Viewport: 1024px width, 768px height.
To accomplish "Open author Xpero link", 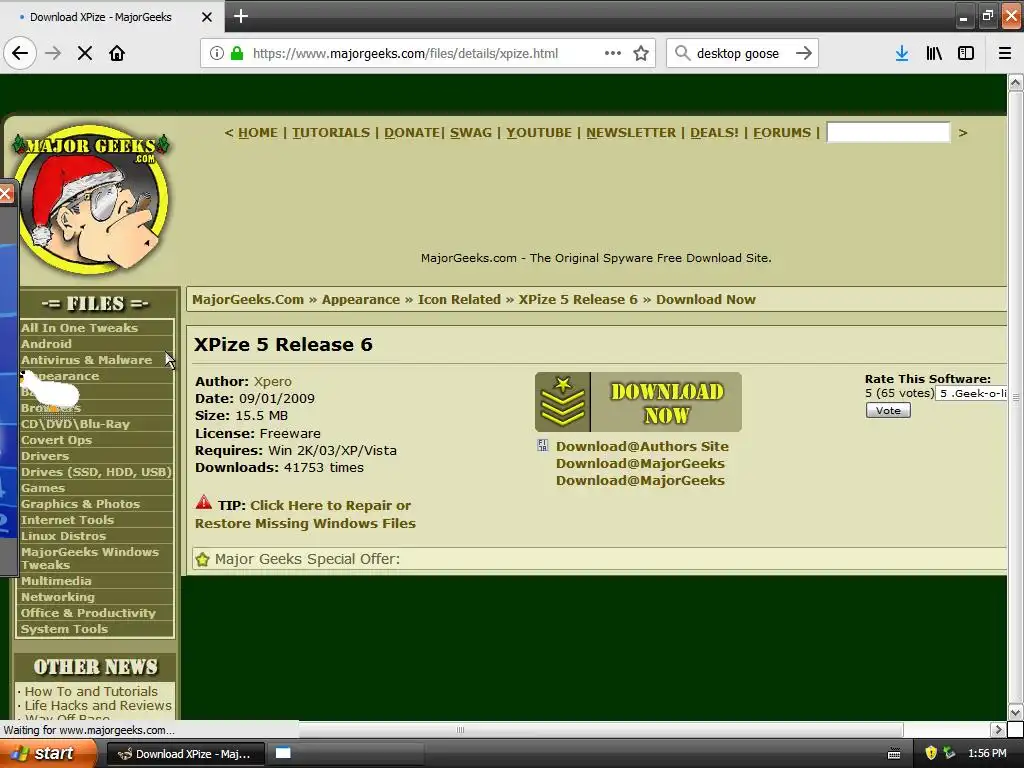I will click(x=272, y=381).
